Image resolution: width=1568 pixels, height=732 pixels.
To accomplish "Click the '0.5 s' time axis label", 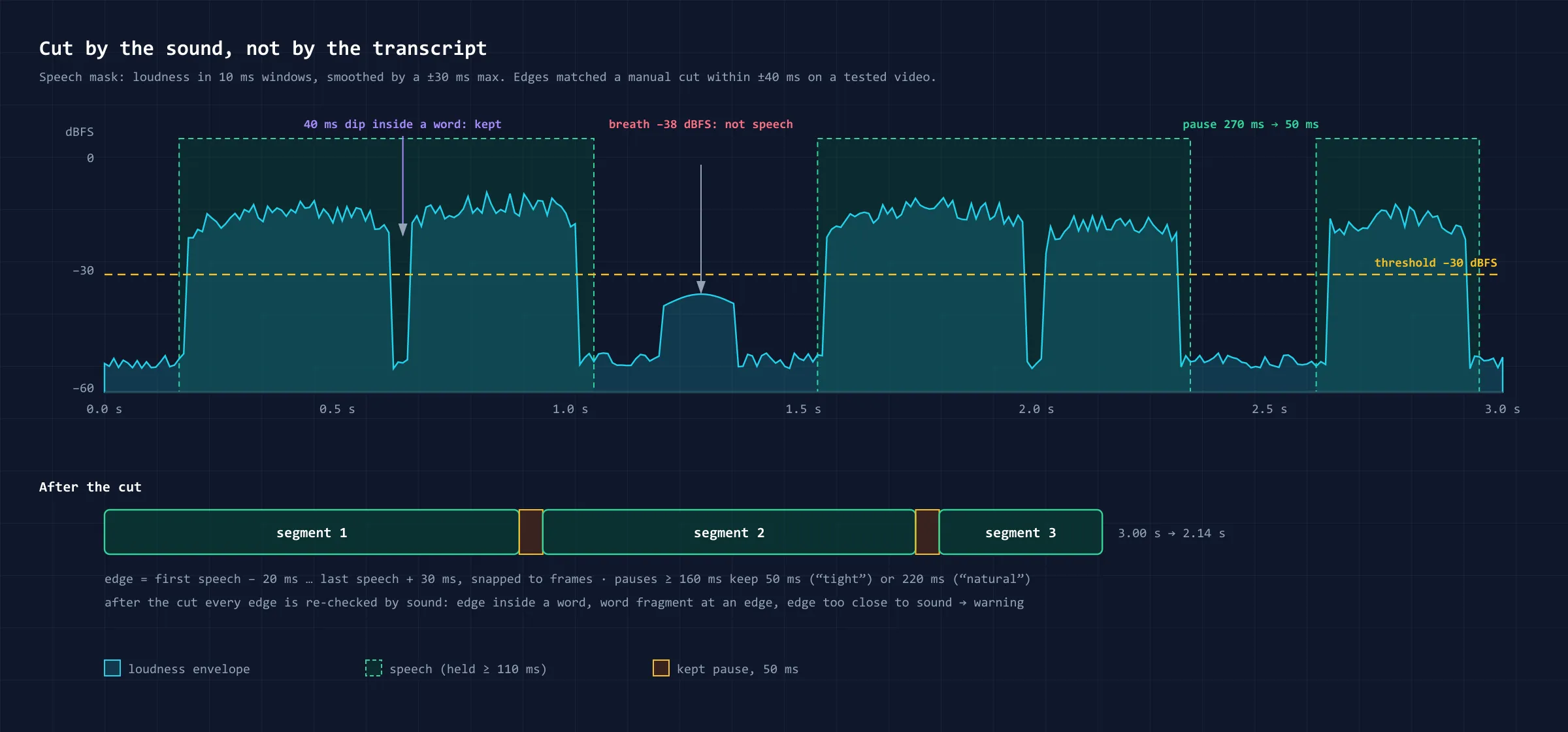I will [x=337, y=409].
